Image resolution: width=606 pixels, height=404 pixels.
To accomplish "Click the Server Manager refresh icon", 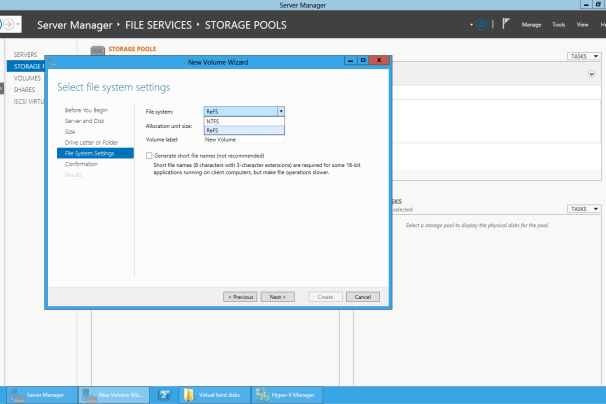I will 482,24.
